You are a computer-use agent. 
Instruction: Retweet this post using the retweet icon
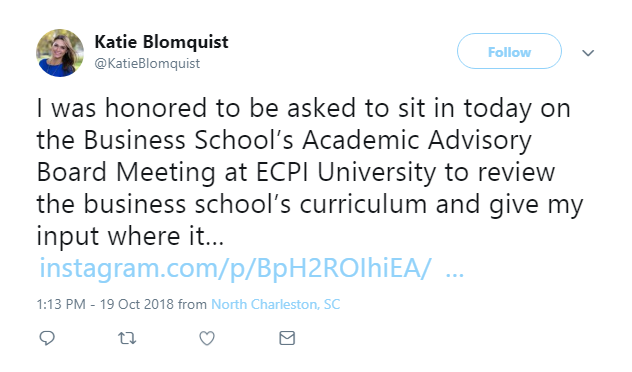point(127,338)
